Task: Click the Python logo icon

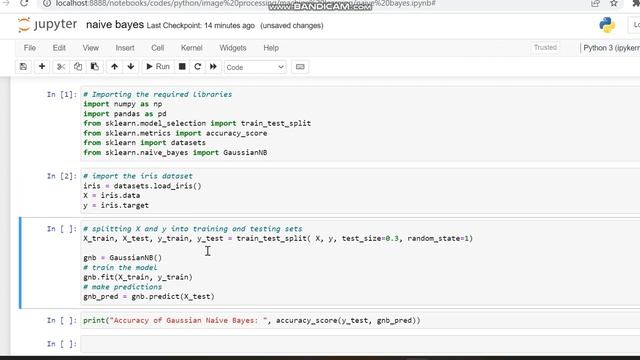Action: 607,25
